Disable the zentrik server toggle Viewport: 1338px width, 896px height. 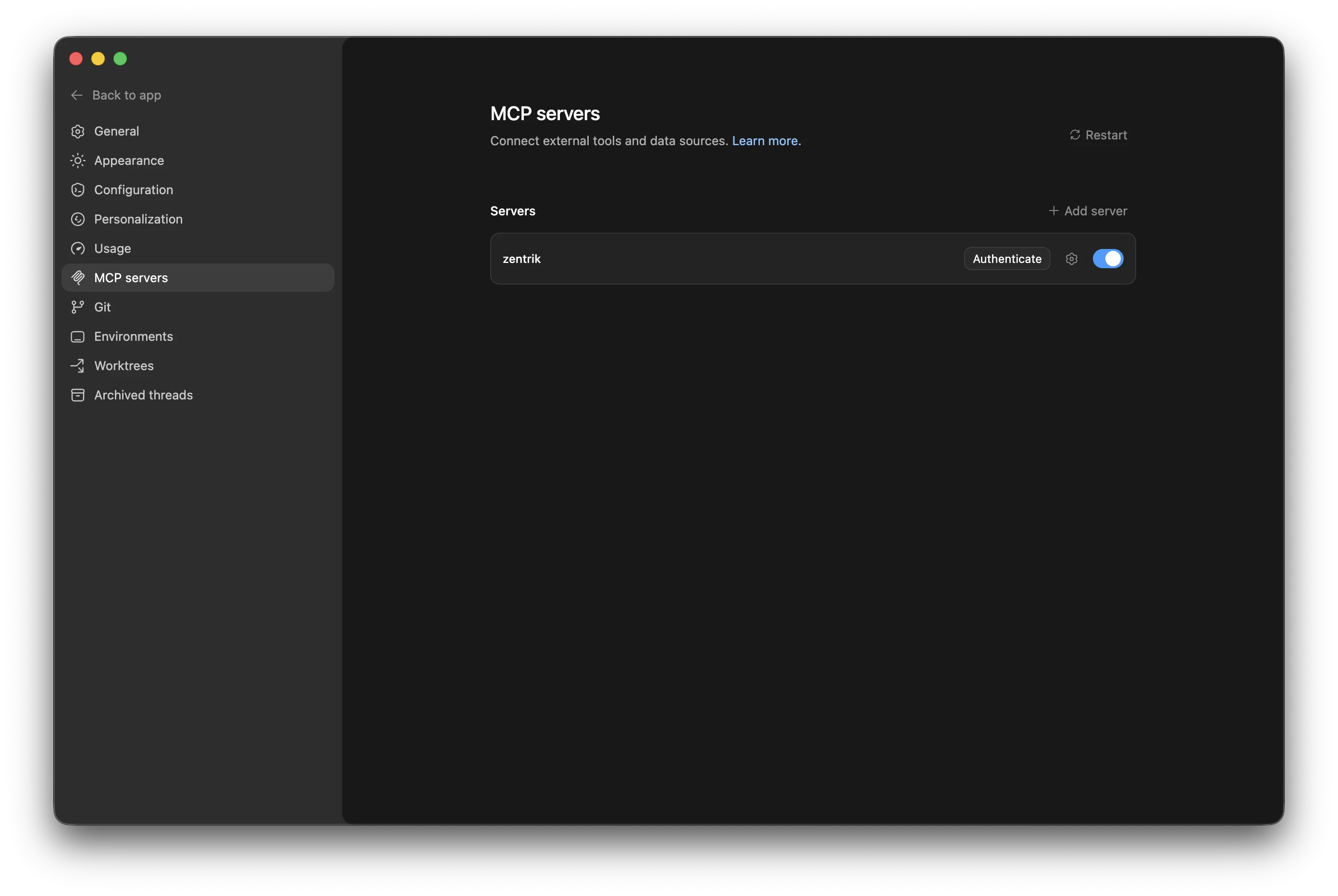click(x=1108, y=259)
